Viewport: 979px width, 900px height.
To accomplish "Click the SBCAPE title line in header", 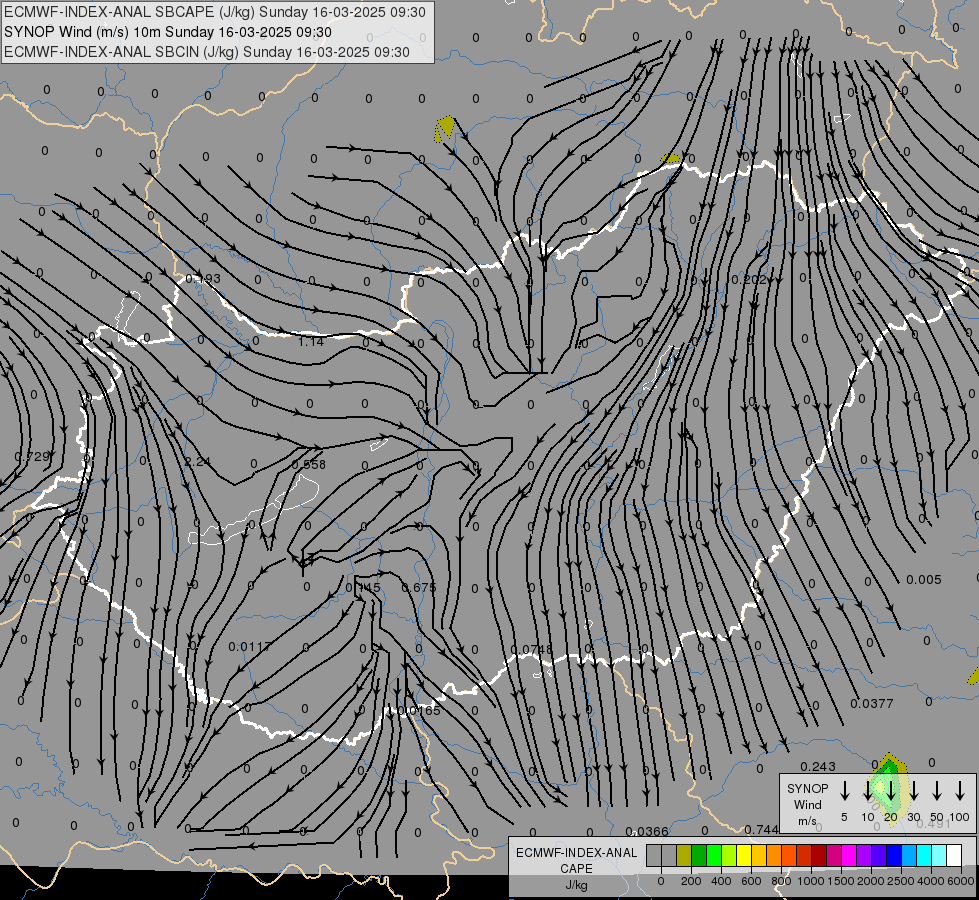I will 215,12.
